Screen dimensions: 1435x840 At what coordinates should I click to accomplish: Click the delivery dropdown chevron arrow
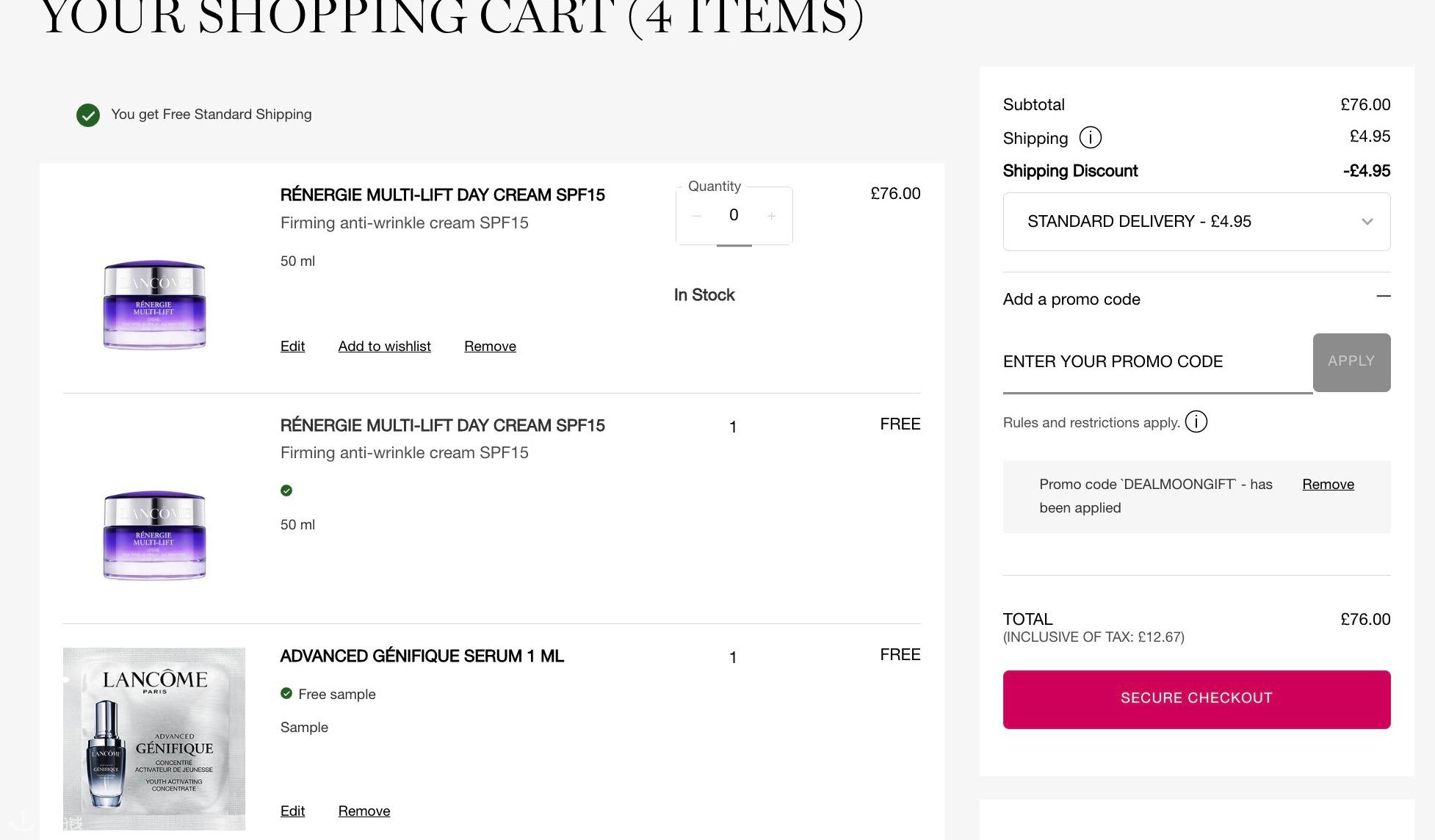(1367, 222)
